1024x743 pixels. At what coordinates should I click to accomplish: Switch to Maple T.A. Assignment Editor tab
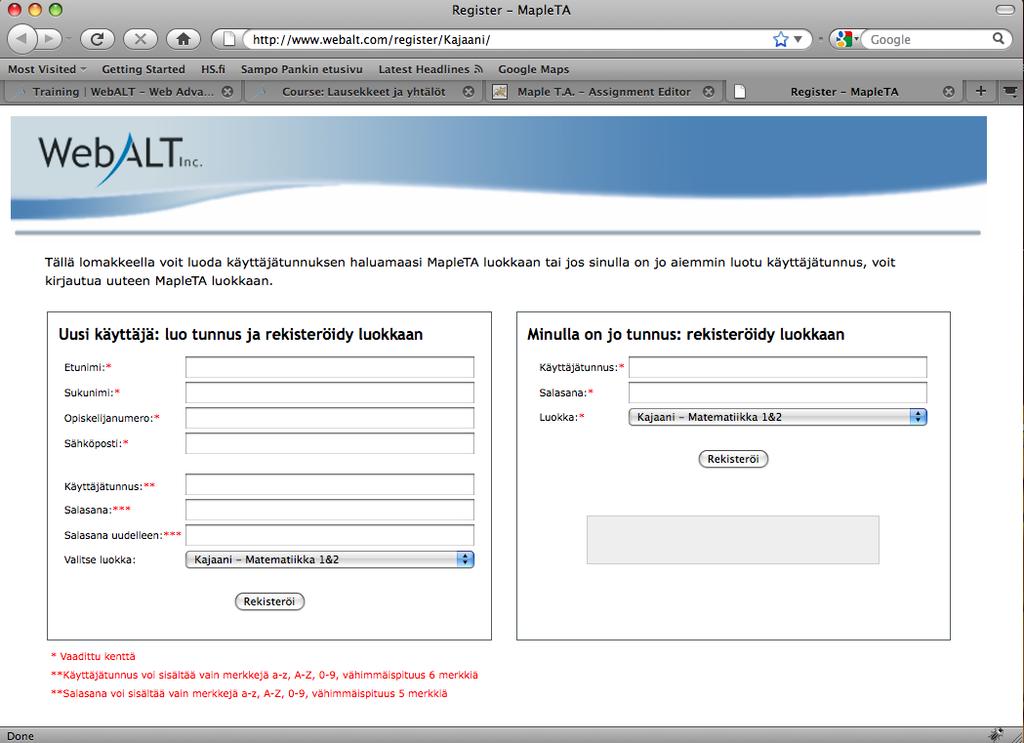point(604,92)
